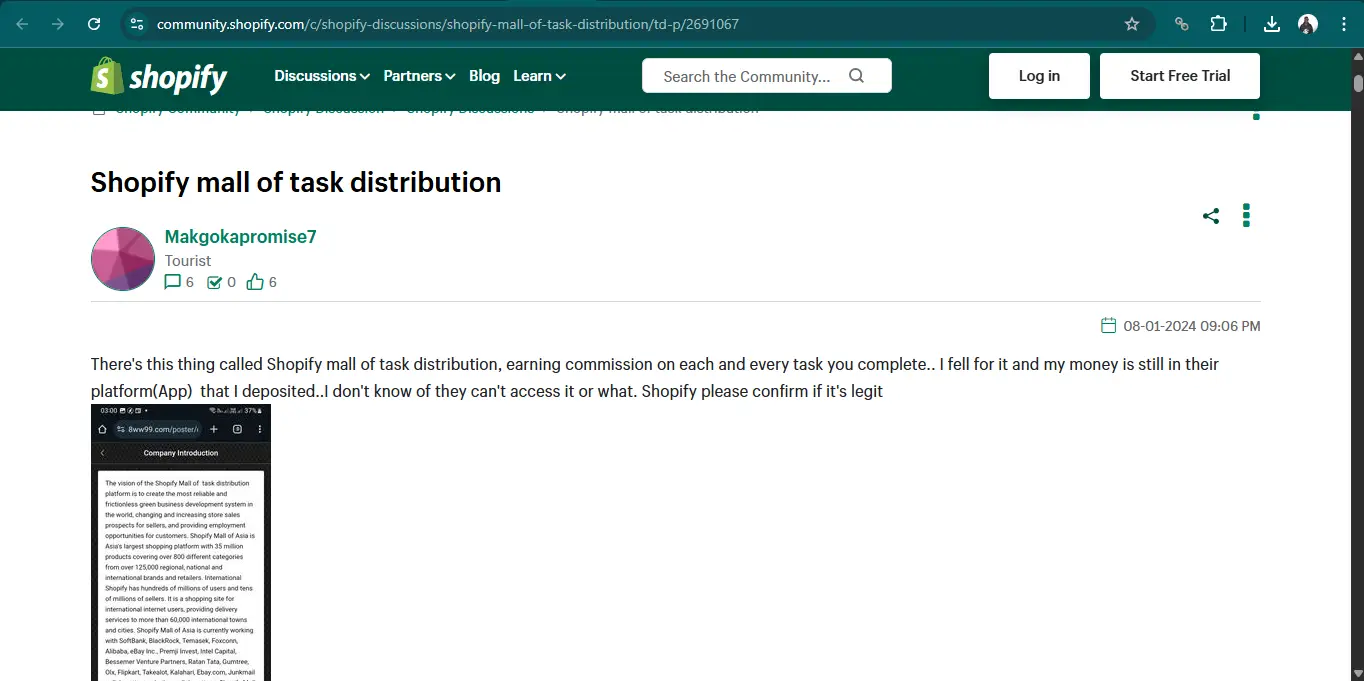
Task: Click the post timestamp 08-01-2024 09:06 PM
Action: (1192, 326)
